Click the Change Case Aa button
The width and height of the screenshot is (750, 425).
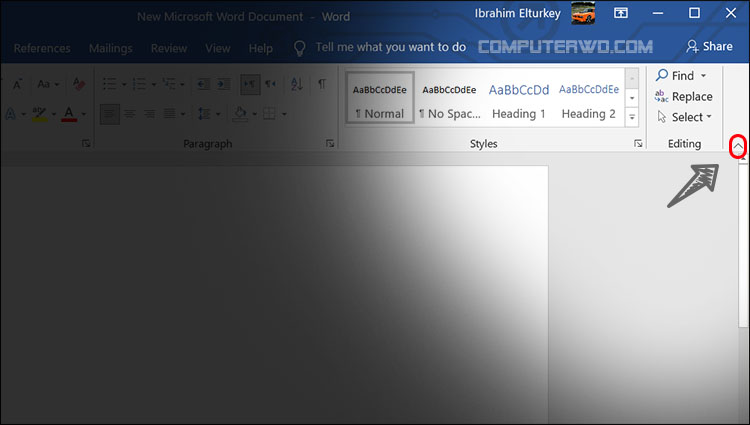44,84
